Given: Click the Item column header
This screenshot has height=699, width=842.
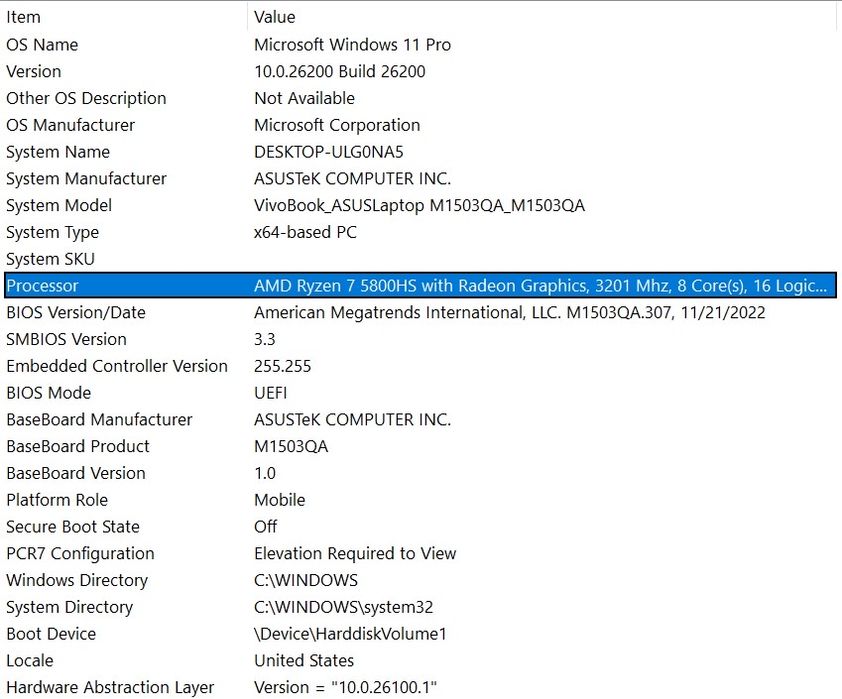Looking at the screenshot, I should [x=24, y=17].
